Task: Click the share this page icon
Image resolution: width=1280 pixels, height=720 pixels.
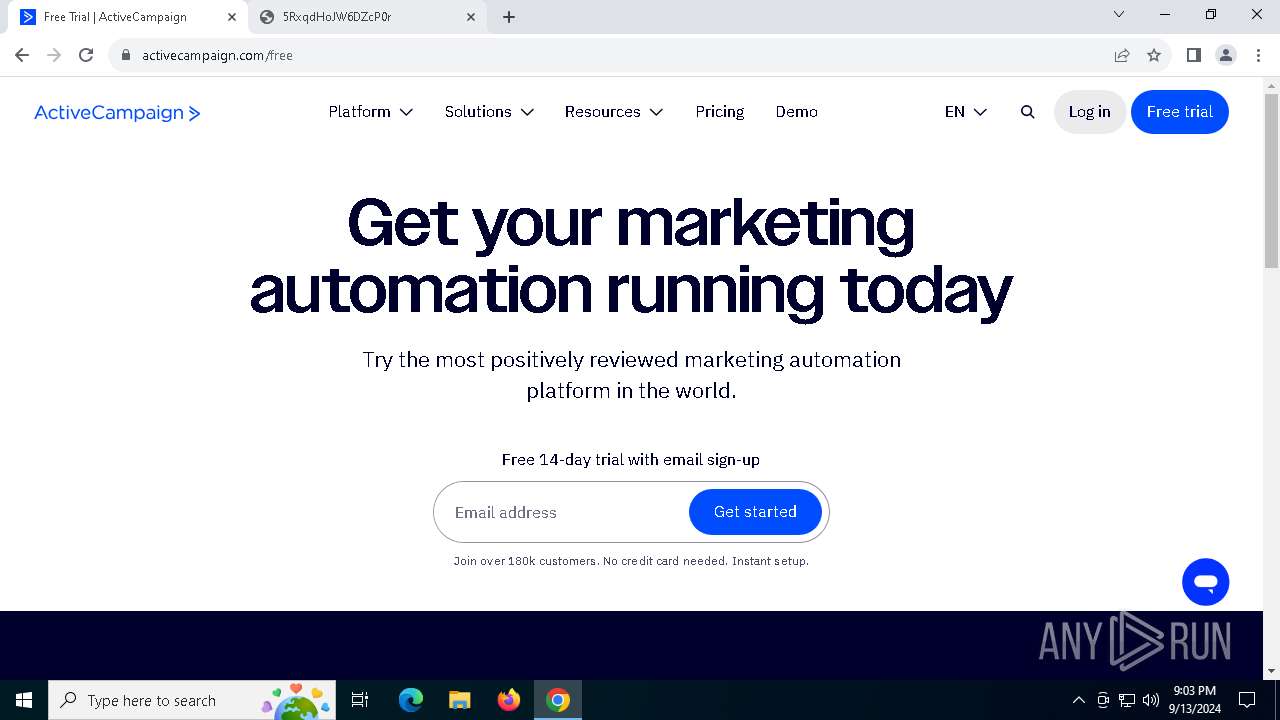Action: (1122, 55)
